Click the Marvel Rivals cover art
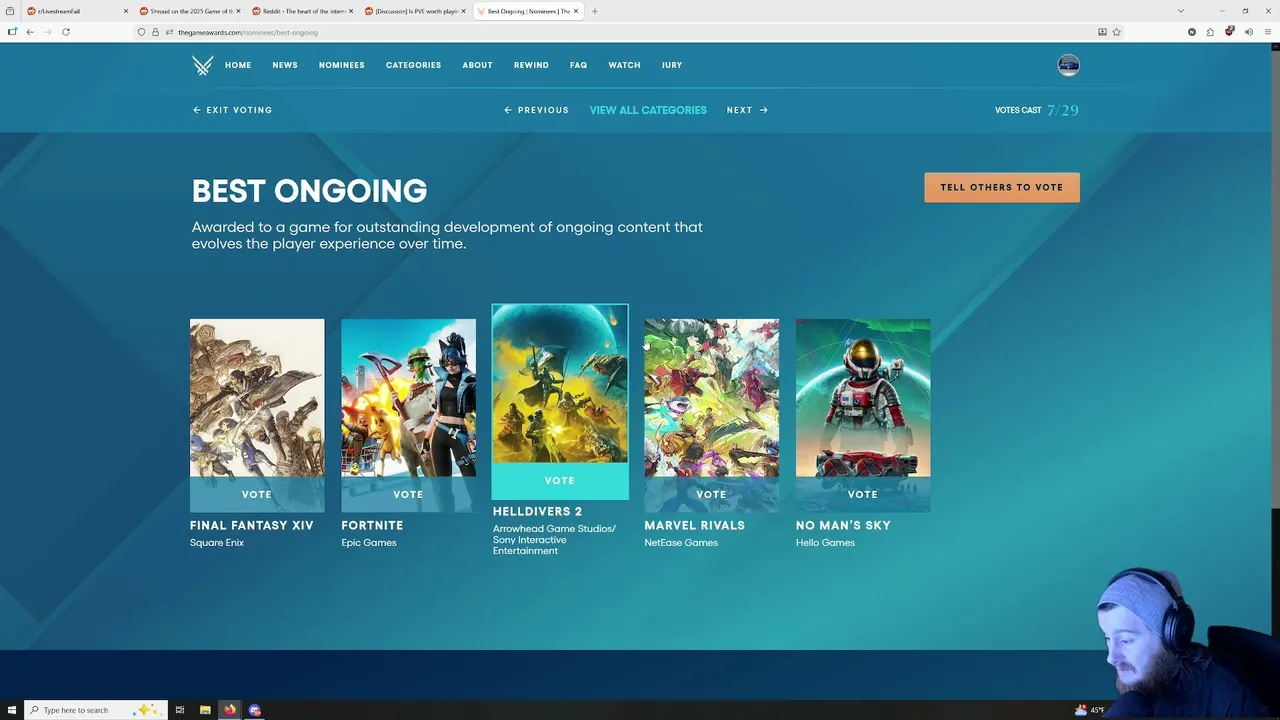The height and width of the screenshot is (720, 1280). [711, 398]
